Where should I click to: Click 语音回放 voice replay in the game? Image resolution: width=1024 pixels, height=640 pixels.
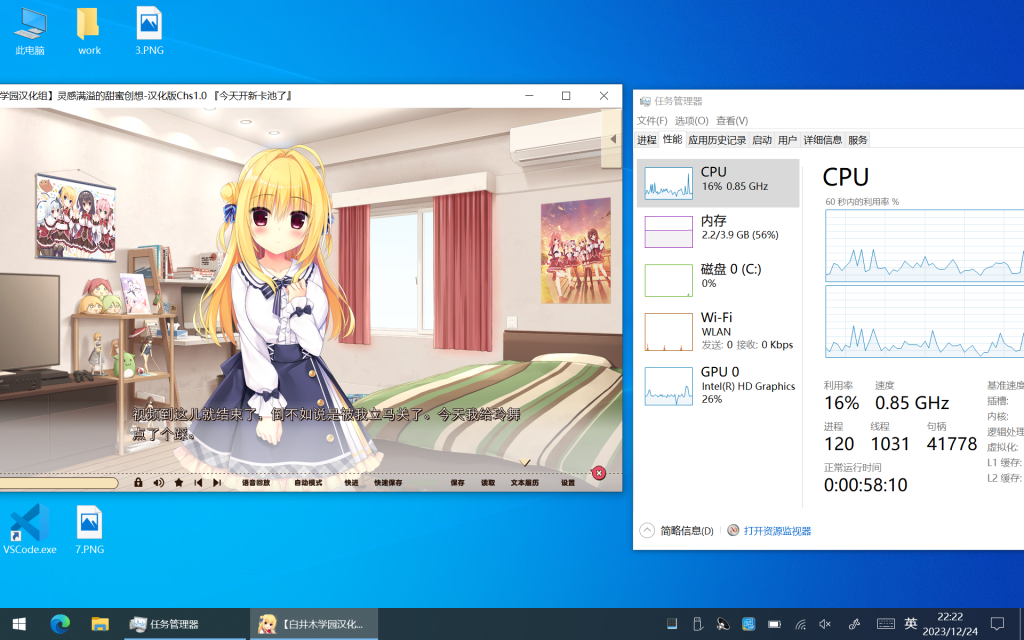(x=256, y=483)
